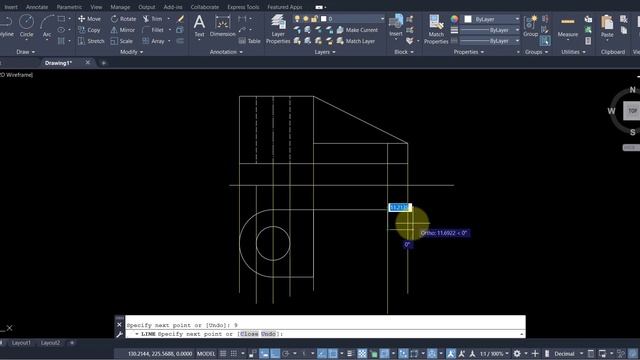The width and height of the screenshot is (640, 360).
Task: Open the Group tool
Action: click(x=531, y=26)
